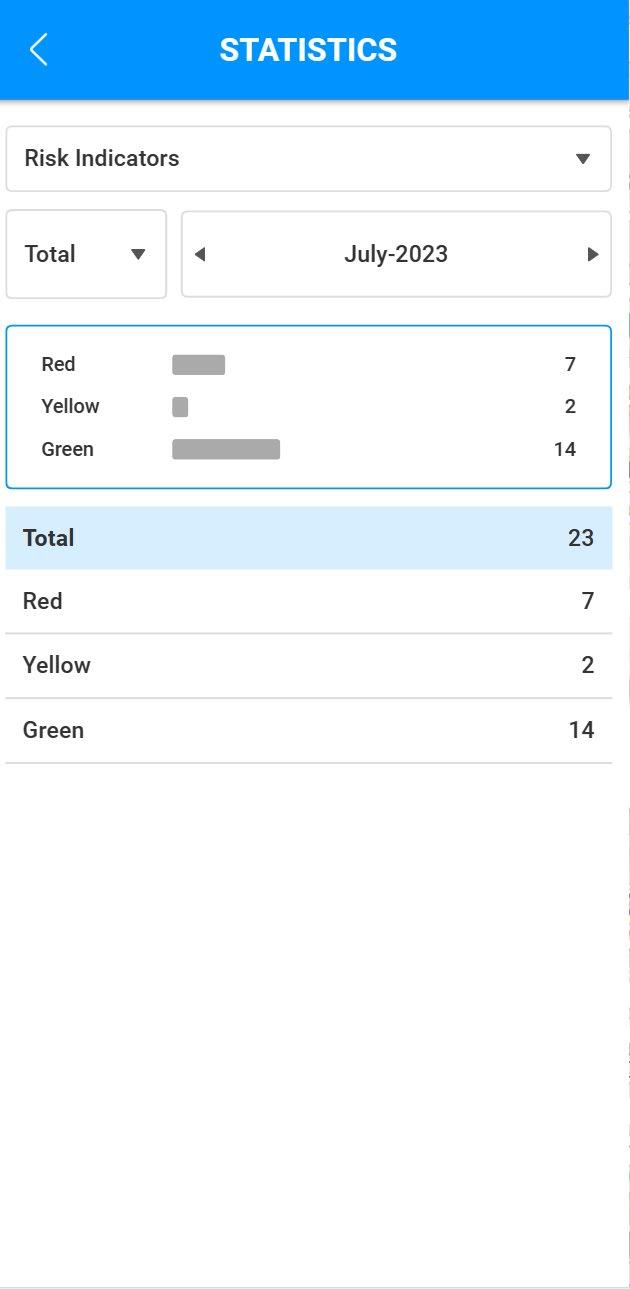Screen dimensions: 630x1289
Task: Click the Green label in chart
Action: pyautogui.click(x=67, y=449)
